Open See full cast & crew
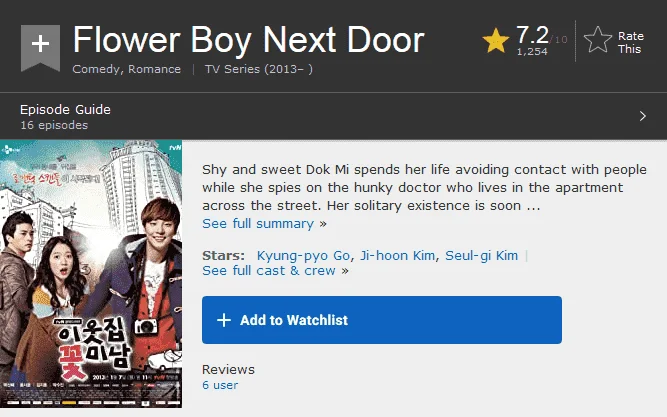Viewport: 667px width, 417px height. point(269,271)
